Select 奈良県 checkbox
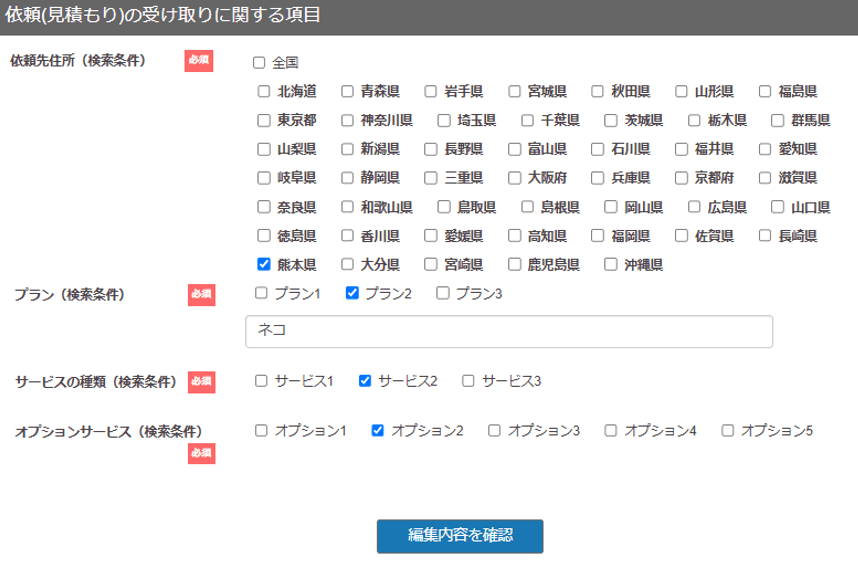 [x=264, y=207]
